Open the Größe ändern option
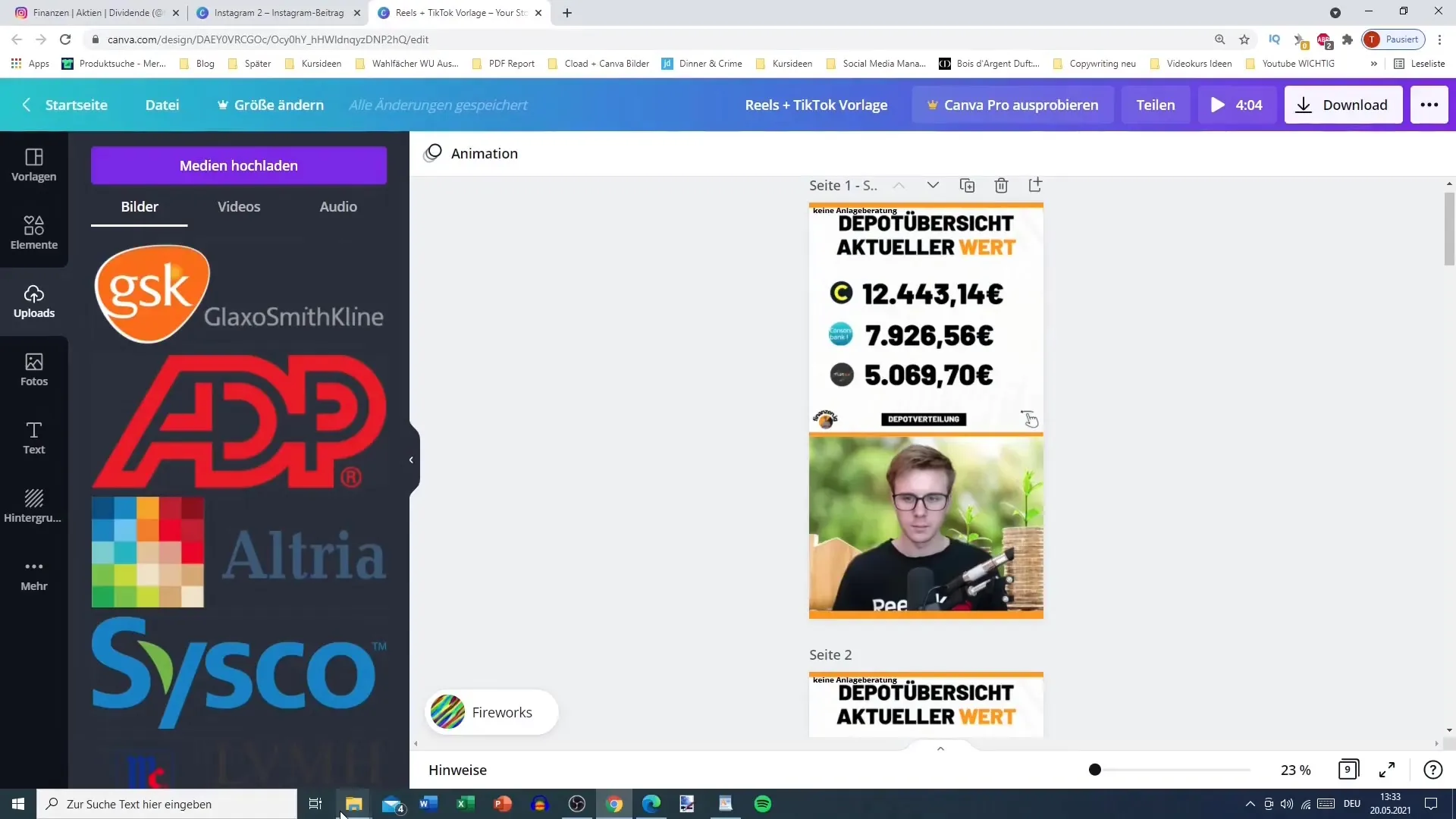This screenshot has width=1456, height=819. [271, 105]
